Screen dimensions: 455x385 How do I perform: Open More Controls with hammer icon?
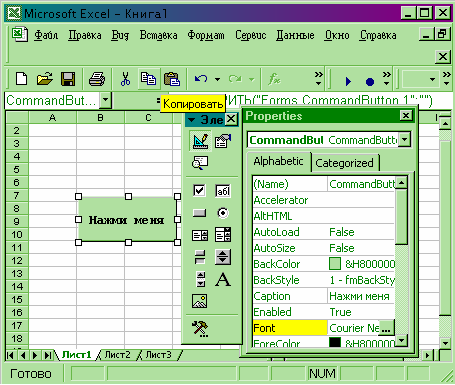200,329
